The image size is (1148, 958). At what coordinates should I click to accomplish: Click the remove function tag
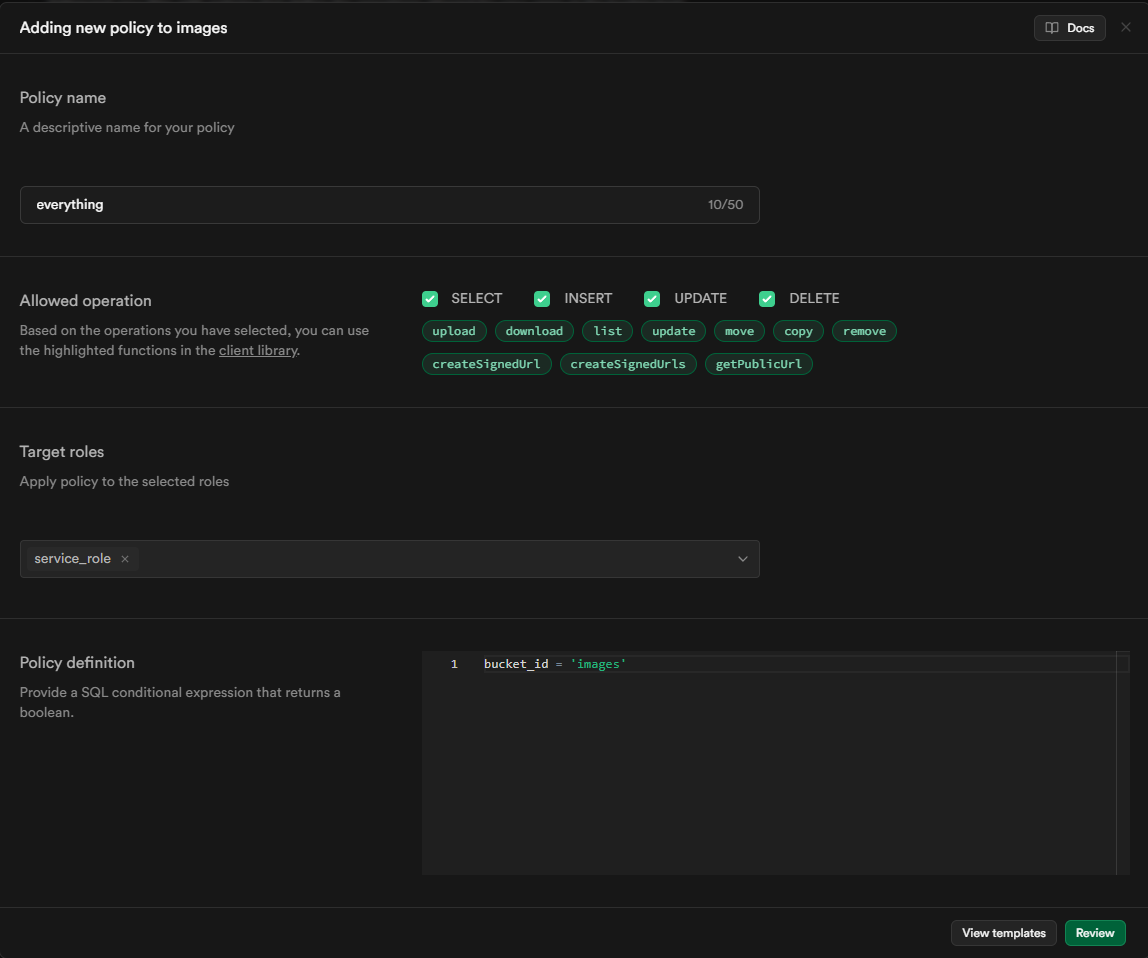click(x=864, y=331)
